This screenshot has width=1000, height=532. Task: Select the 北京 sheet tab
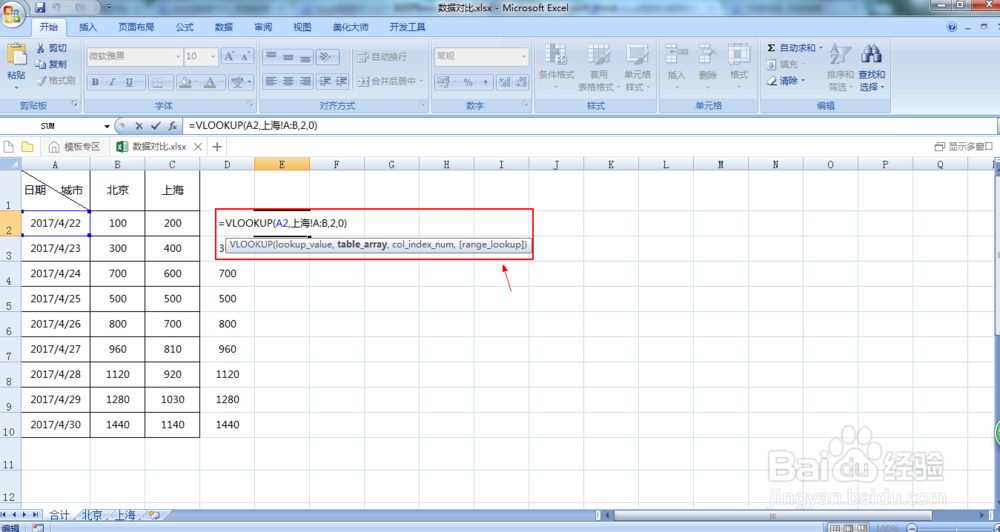92,515
